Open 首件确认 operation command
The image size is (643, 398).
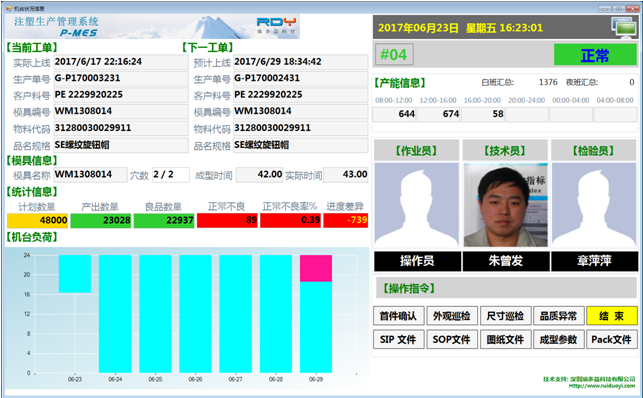coord(398,316)
